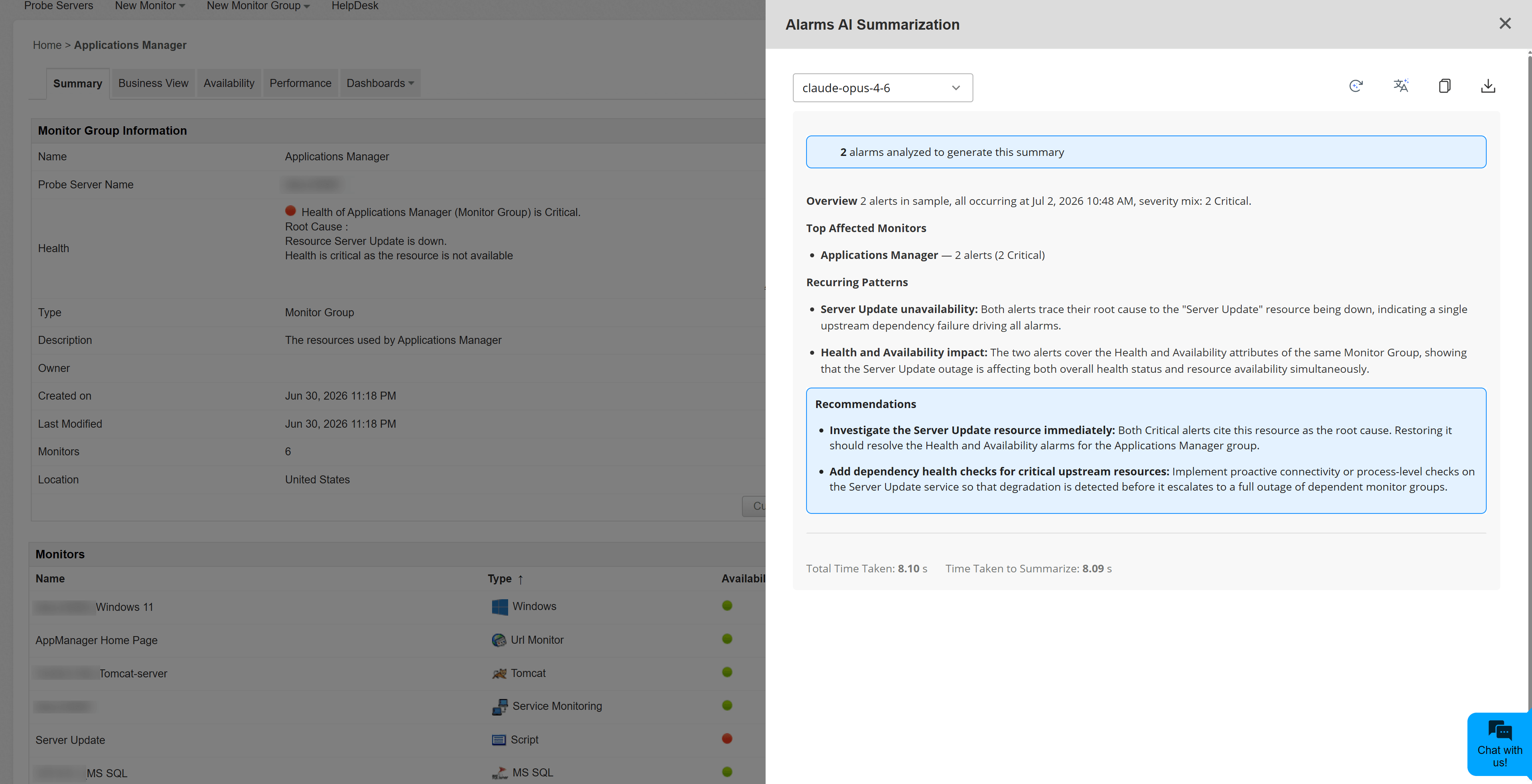Screen dimensions: 1532x784
Task: Copy the AI summary to clipboard
Action: [x=1445, y=86]
